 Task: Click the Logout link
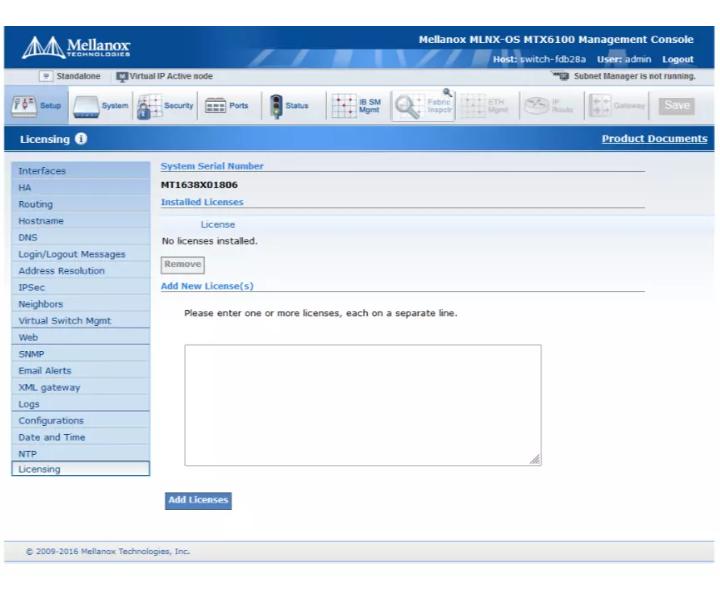point(678,59)
